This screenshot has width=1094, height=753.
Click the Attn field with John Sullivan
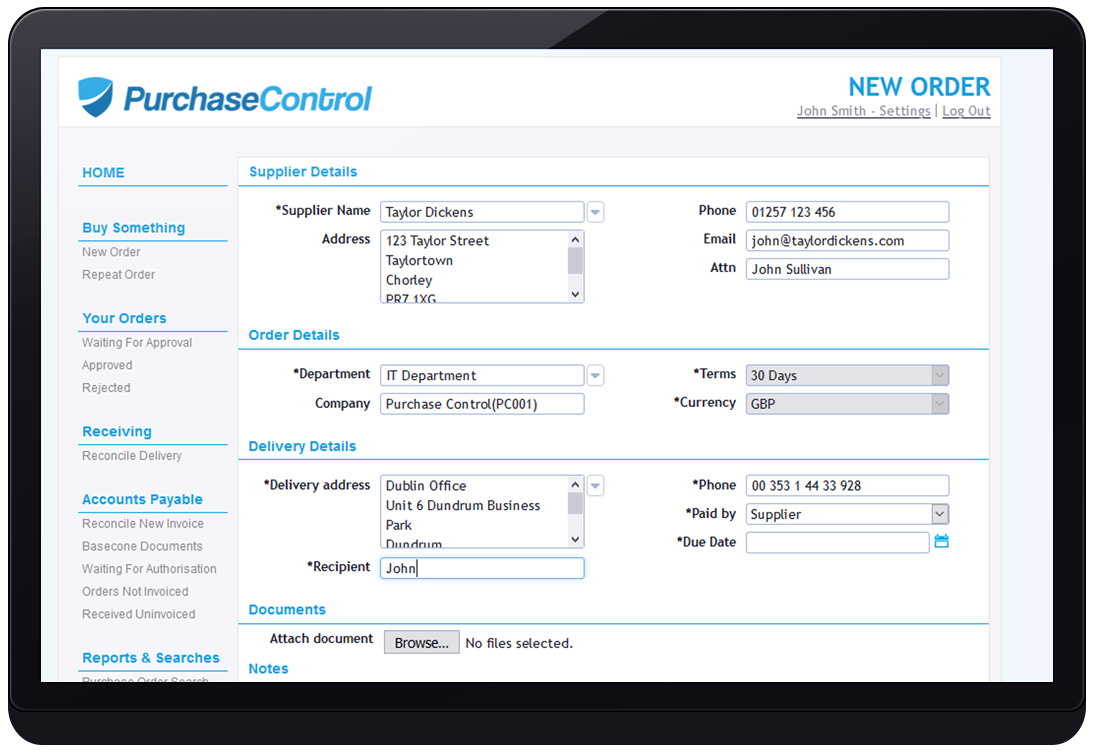click(x=848, y=269)
